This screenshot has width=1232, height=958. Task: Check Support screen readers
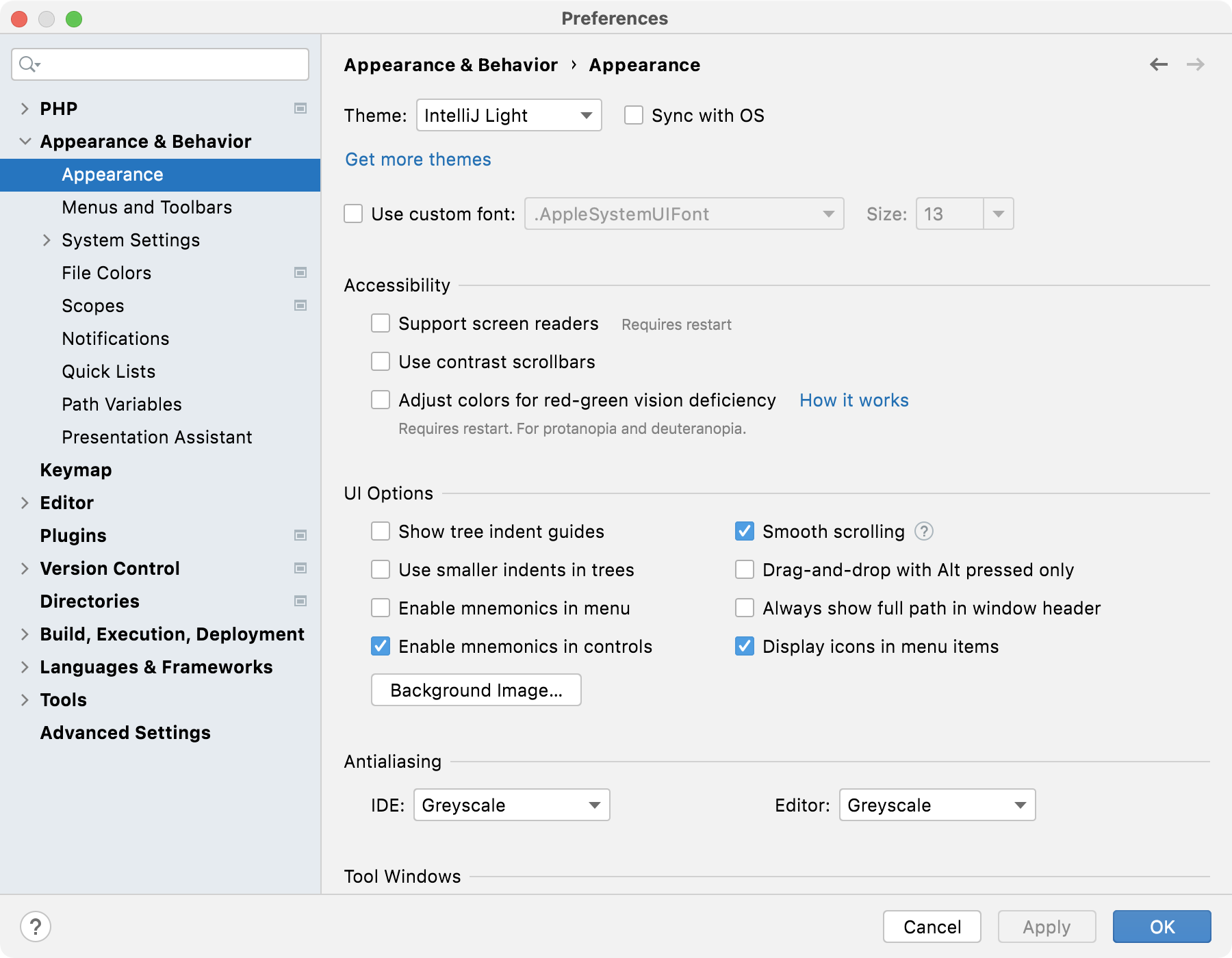coord(381,323)
